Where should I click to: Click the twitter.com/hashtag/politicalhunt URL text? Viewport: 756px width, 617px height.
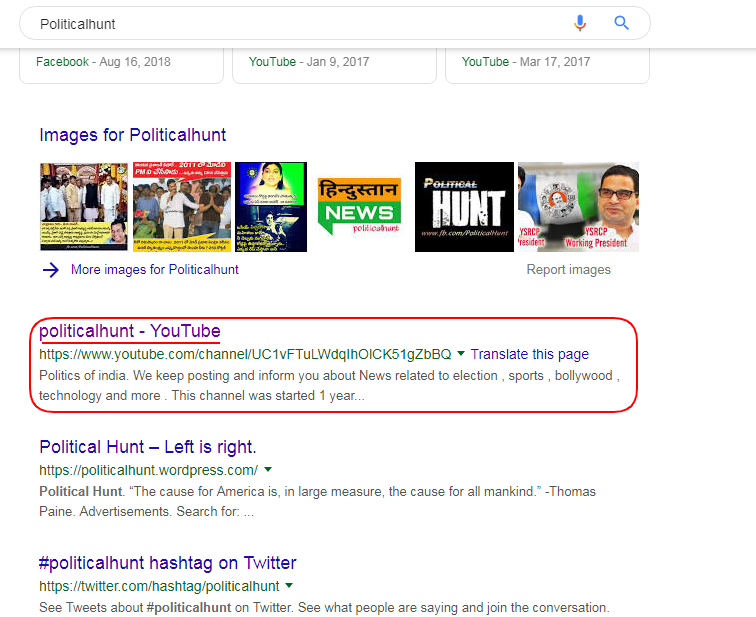point(159,586)
